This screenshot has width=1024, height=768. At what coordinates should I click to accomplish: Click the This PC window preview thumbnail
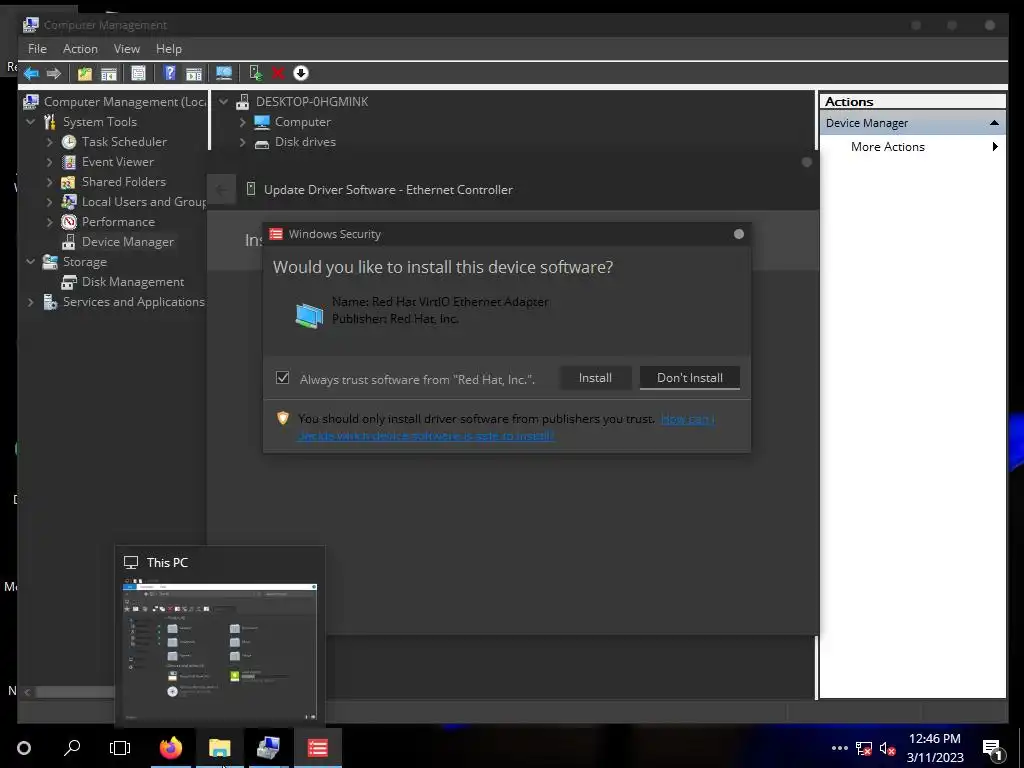pos(220,651)
